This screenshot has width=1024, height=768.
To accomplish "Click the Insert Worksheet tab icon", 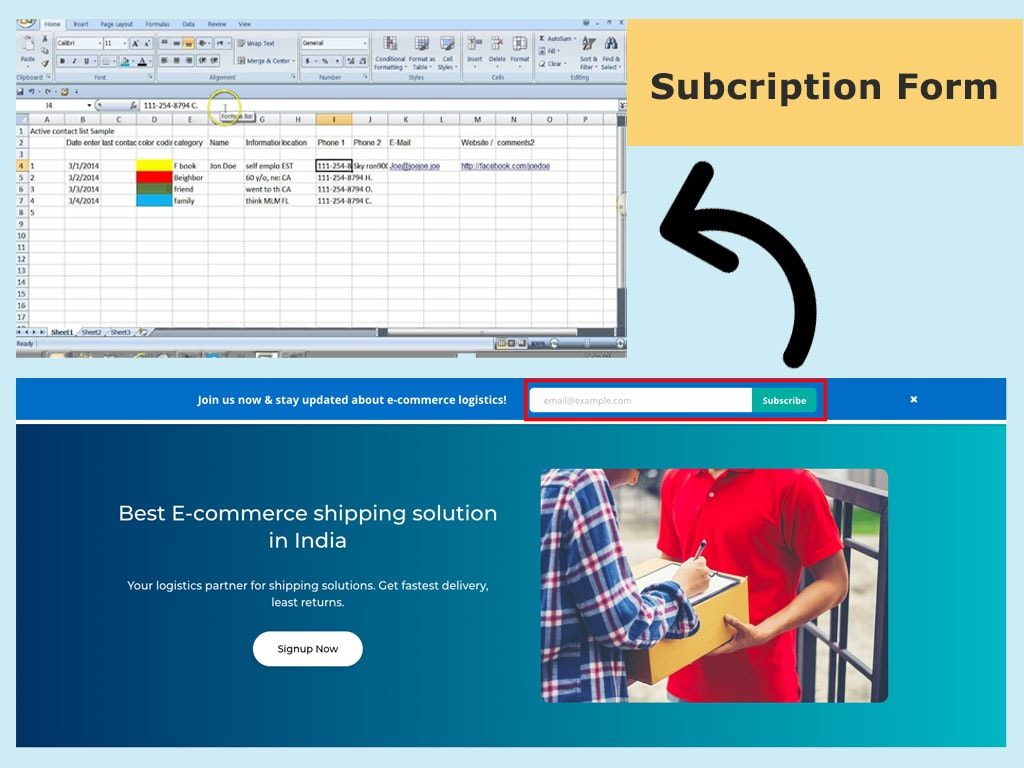I will point(143,332).
